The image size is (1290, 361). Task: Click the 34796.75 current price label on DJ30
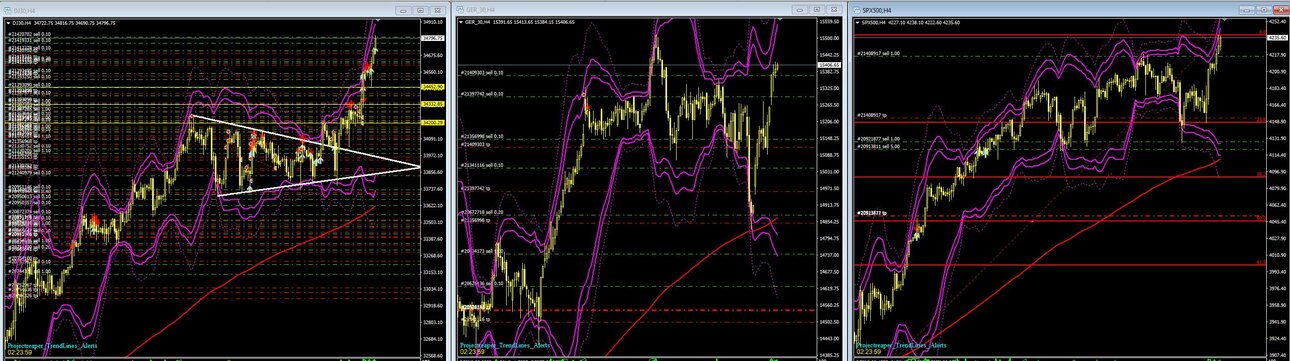[432, 39]
